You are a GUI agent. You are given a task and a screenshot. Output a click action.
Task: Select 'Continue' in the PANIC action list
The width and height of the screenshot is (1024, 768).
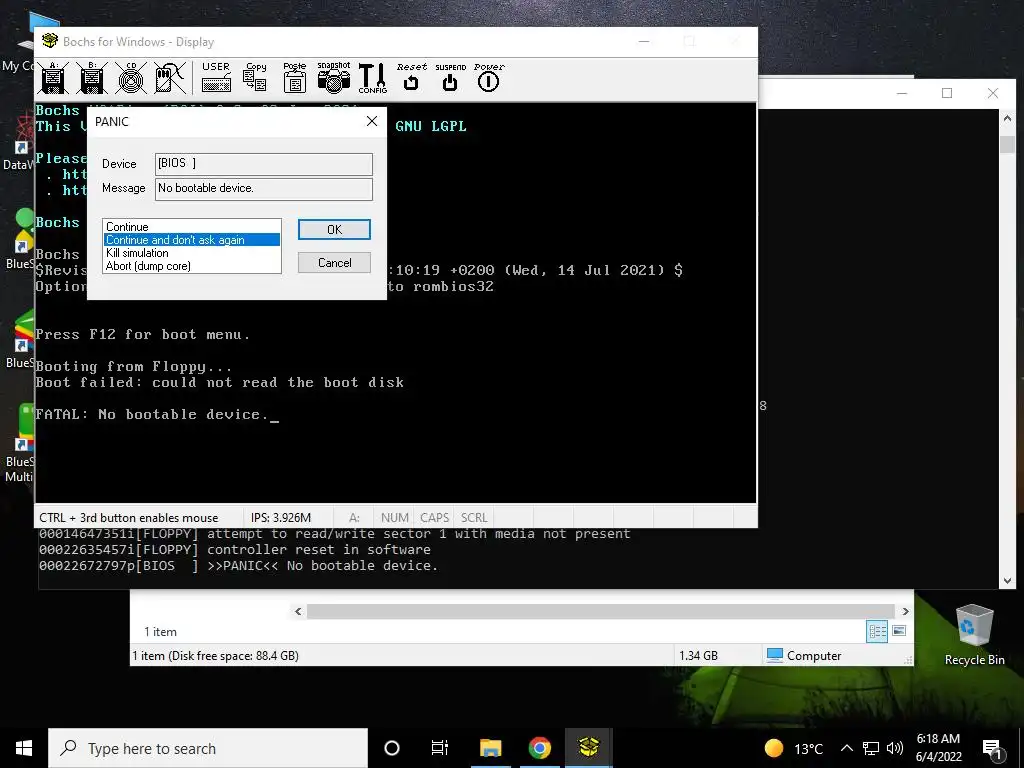192,227
